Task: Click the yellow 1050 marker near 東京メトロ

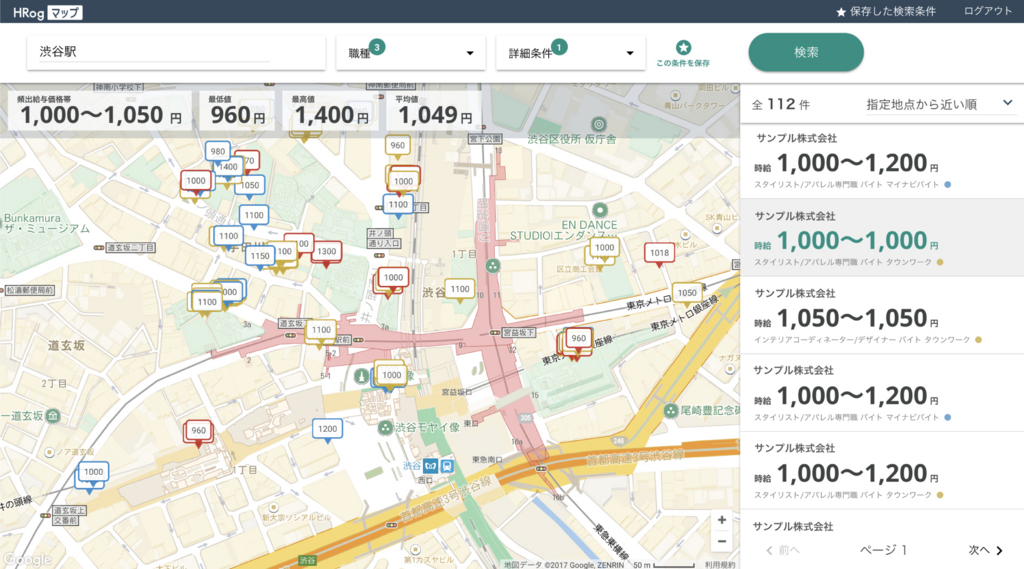Action: (x=687, y=294)
